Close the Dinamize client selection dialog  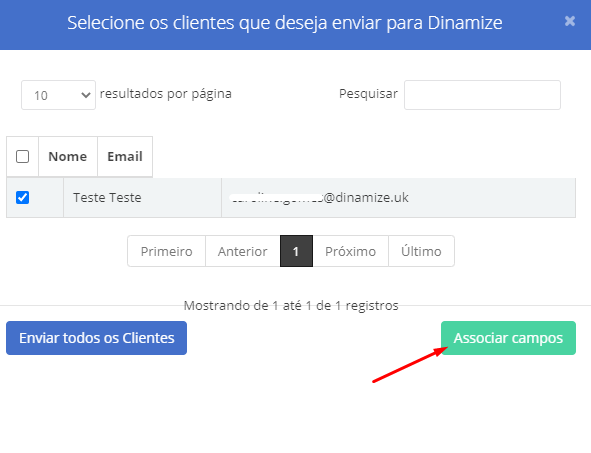(570, 21)
